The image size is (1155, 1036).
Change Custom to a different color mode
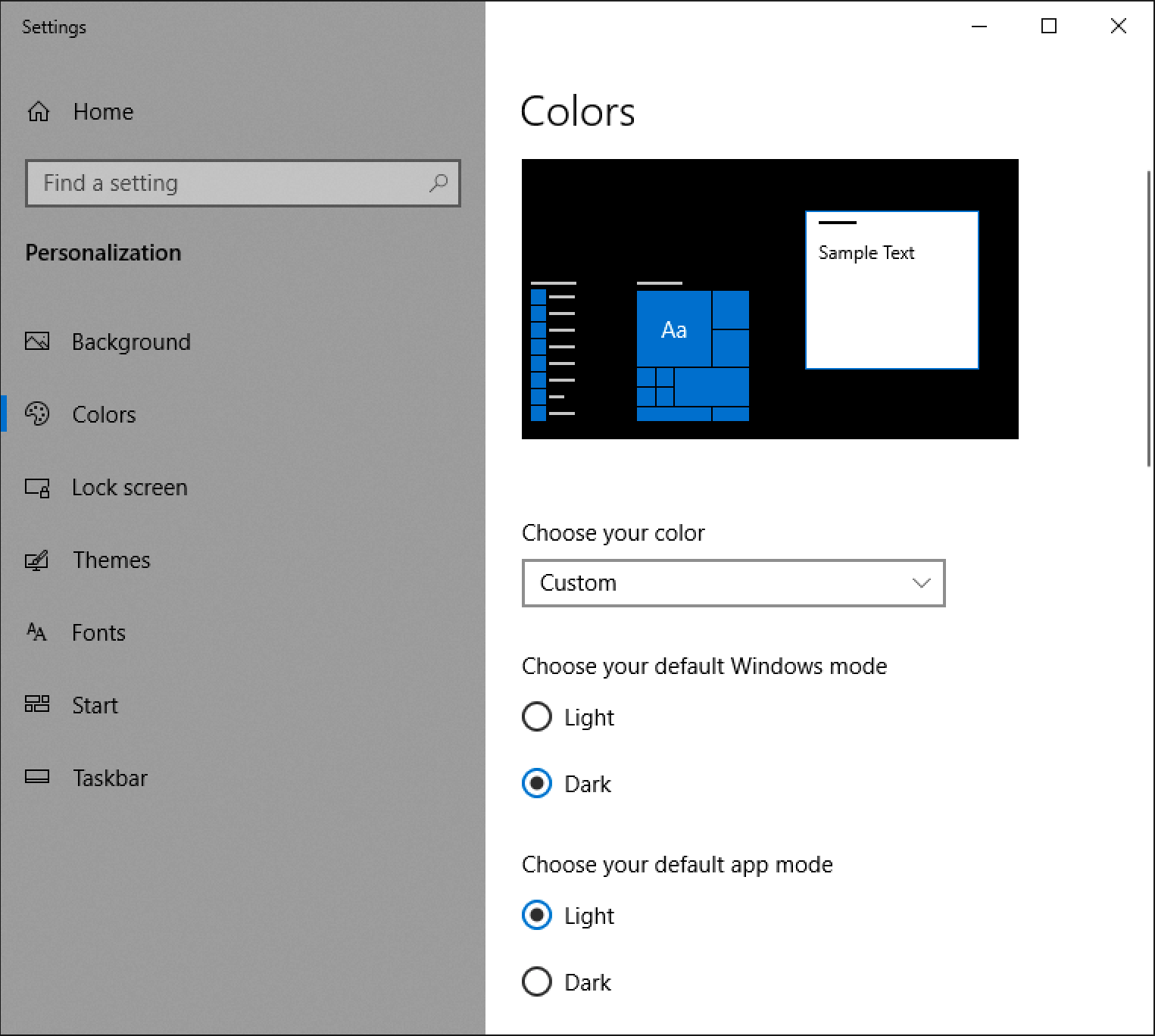click(732, 583)
